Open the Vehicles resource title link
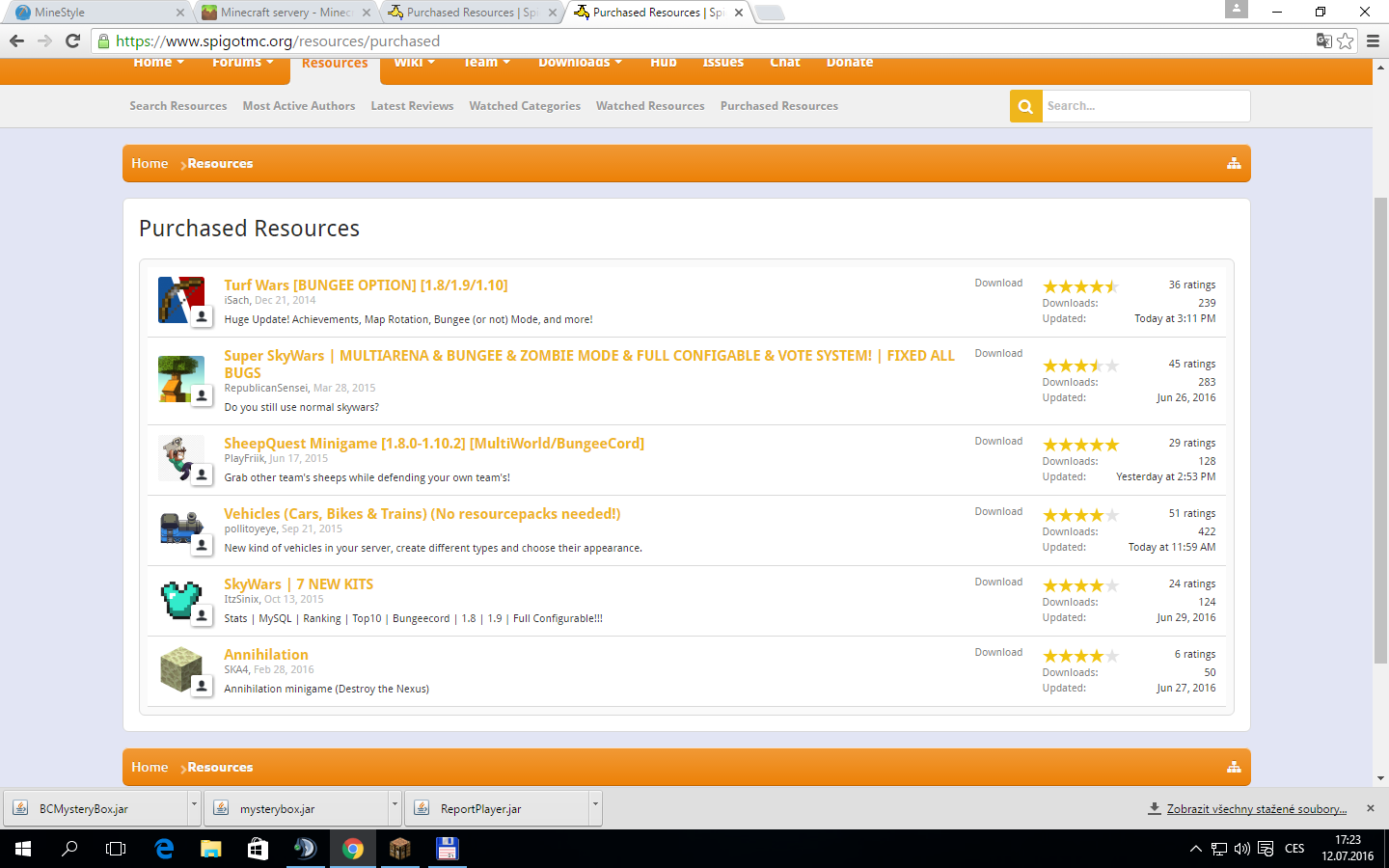The width and height of the screenshot is (1389, 868). click(422, 514)
